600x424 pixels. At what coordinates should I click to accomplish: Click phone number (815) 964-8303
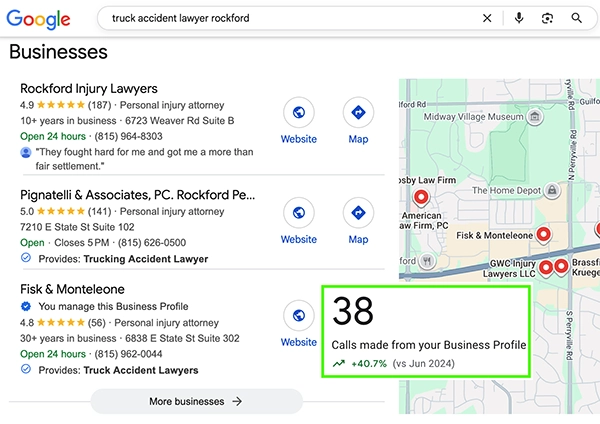[x=128, y=136]
